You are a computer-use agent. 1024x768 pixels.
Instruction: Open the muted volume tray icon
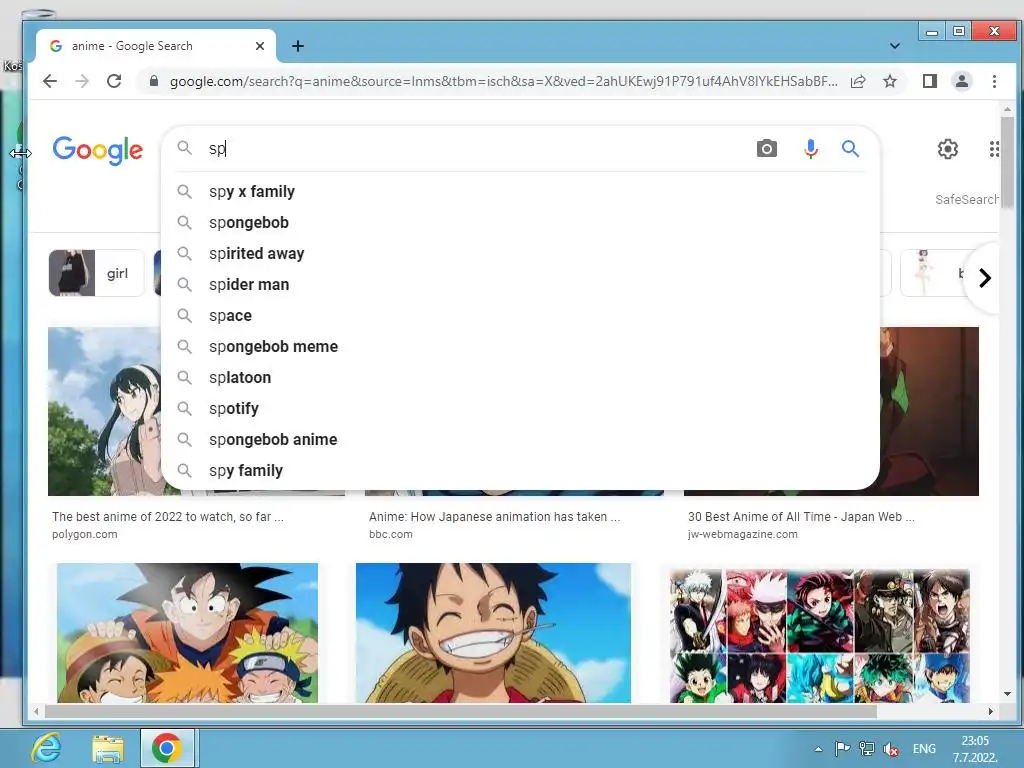(x=891, y=750)
